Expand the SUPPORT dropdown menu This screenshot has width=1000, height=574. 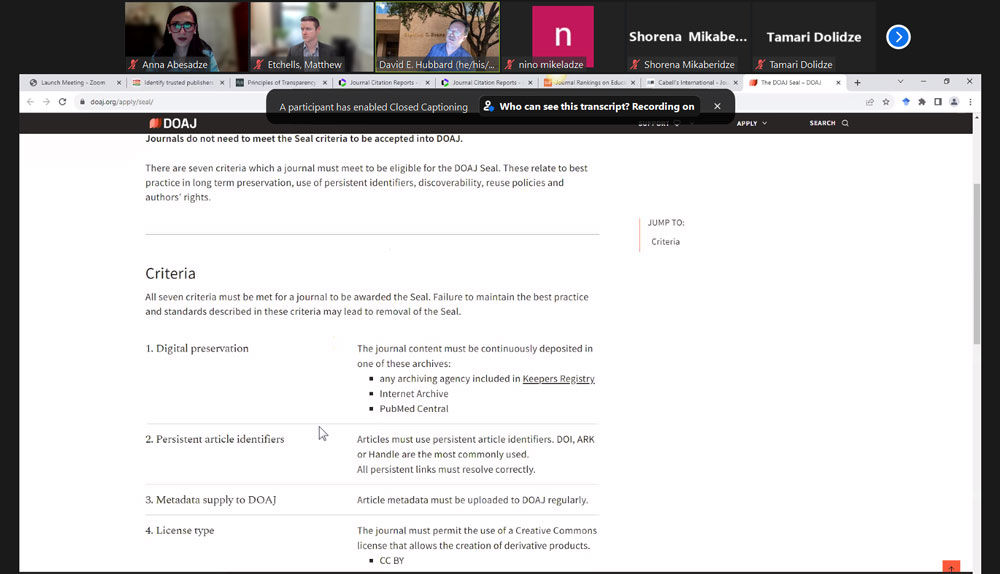(x=659, y=123)
